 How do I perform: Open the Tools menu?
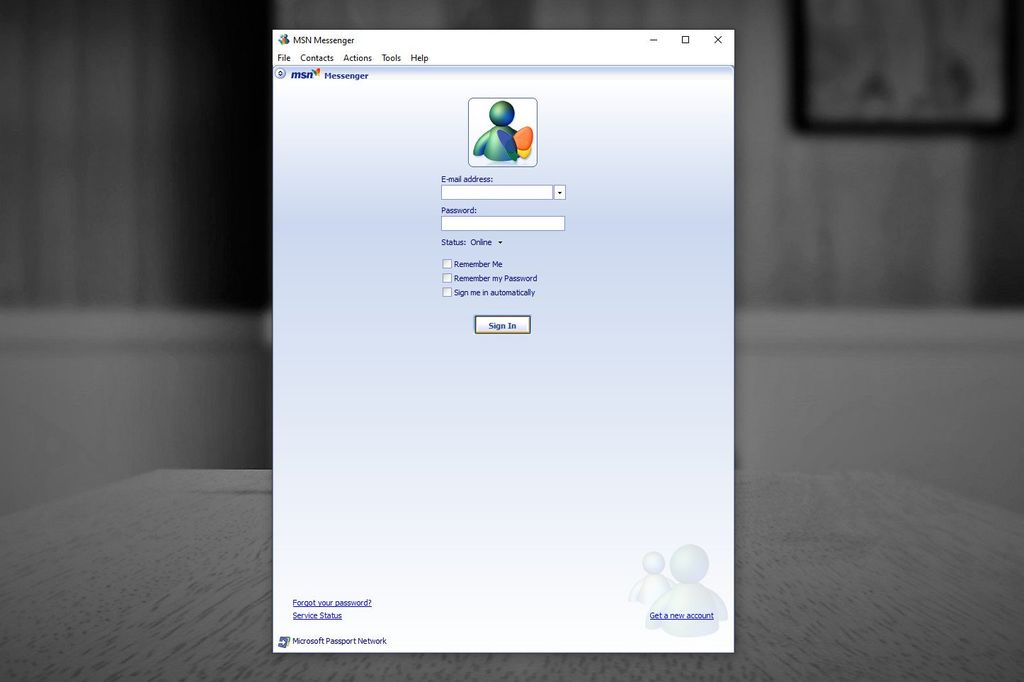(x=391, y=58)
